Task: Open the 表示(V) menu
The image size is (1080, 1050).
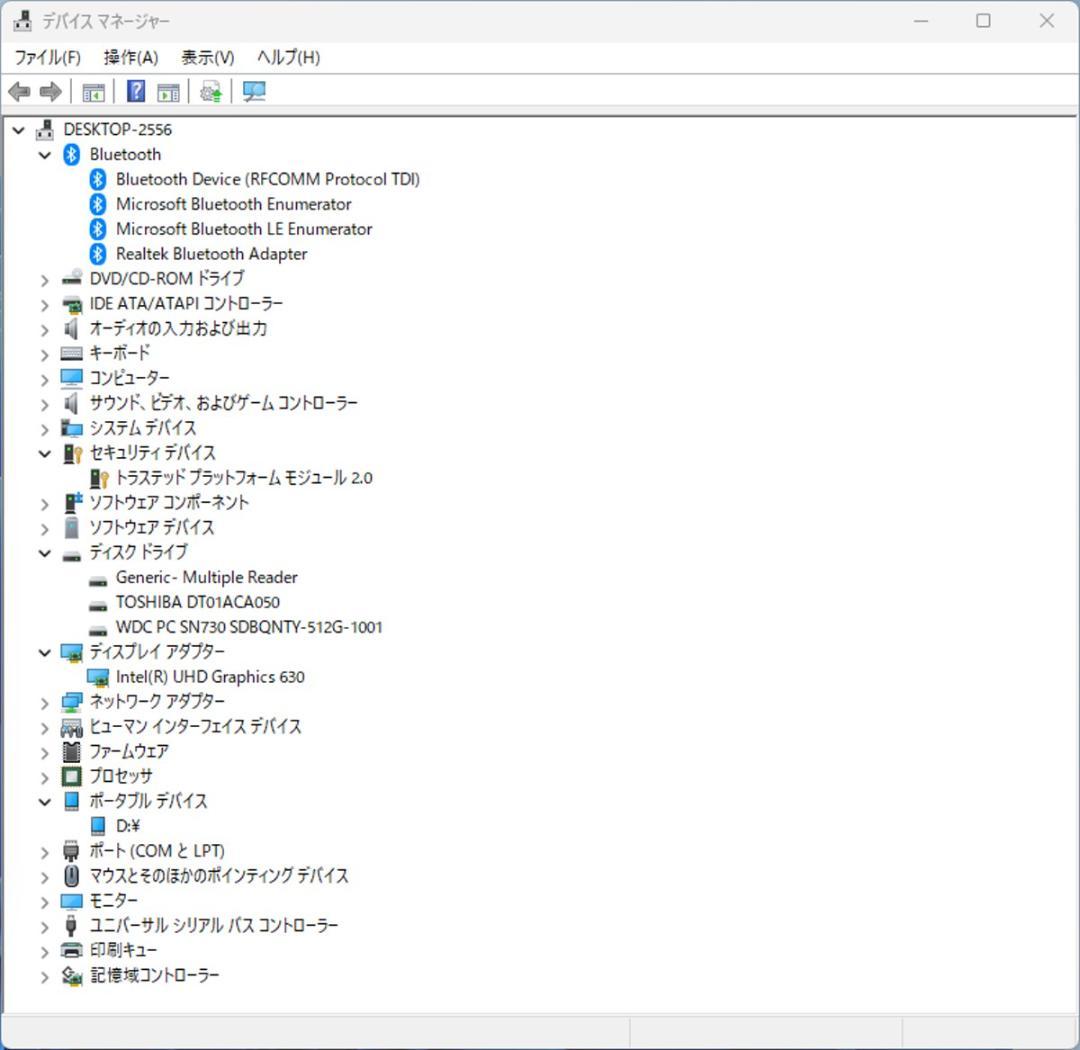Action: [206, 57]
